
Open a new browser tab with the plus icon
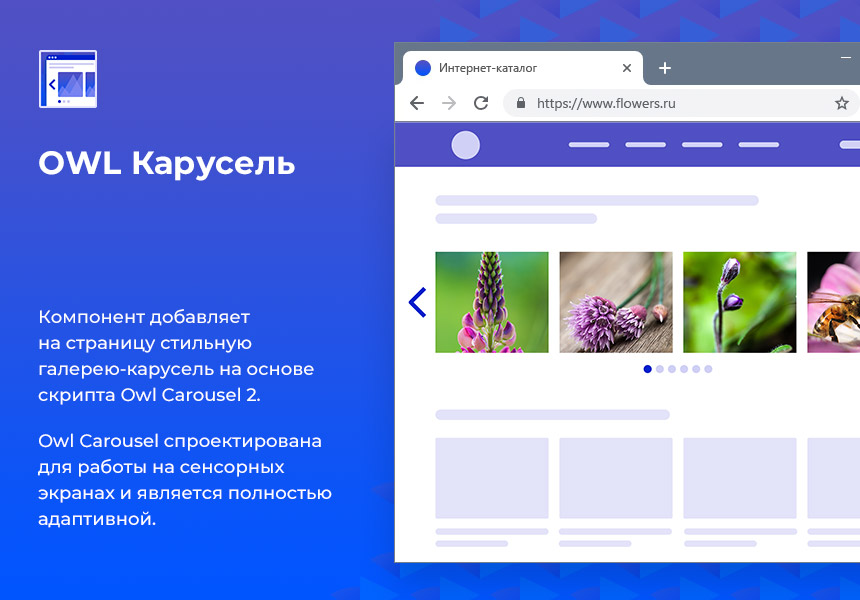pyautogui.click(x=665, y=68)
